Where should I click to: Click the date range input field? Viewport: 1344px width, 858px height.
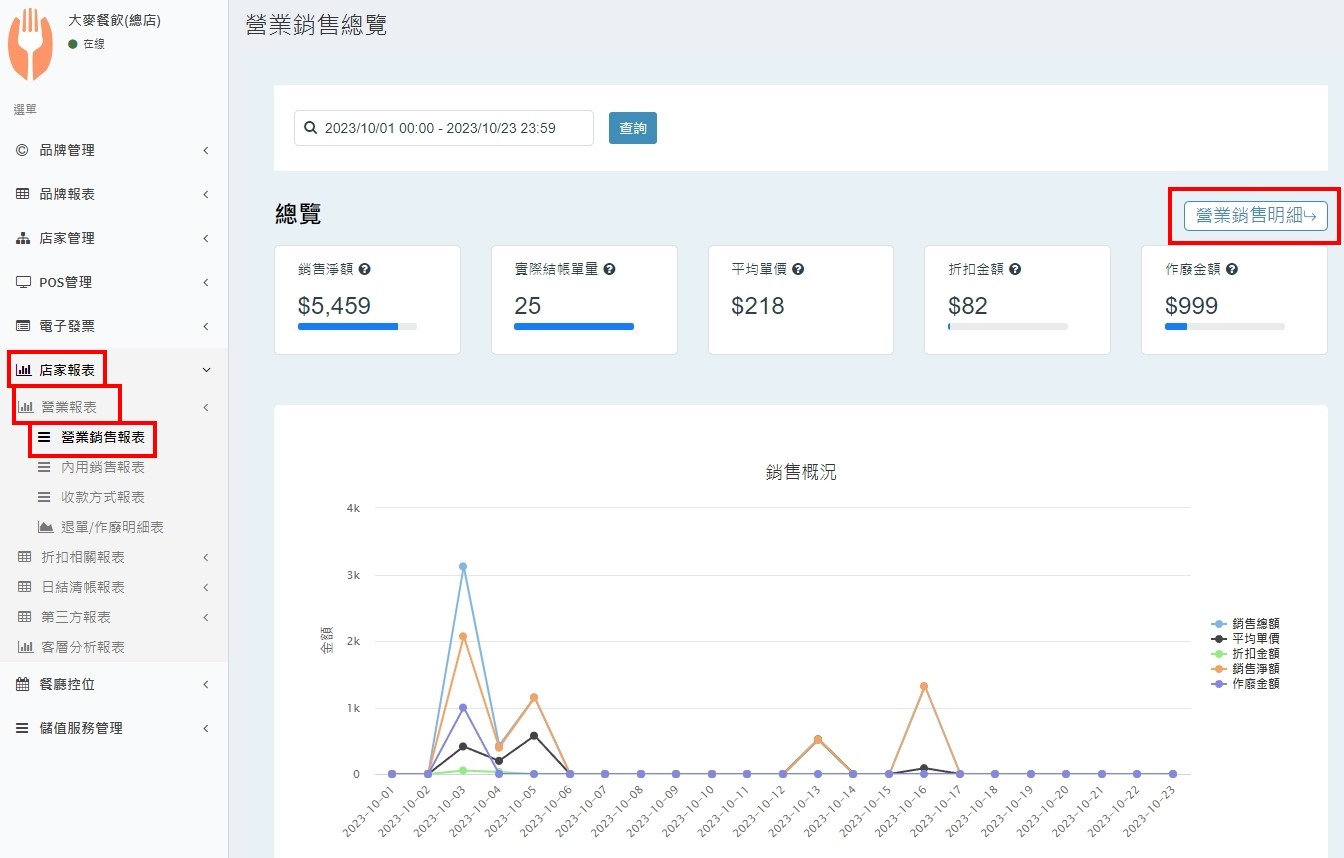pyautogui.click(x=444, y=128)
